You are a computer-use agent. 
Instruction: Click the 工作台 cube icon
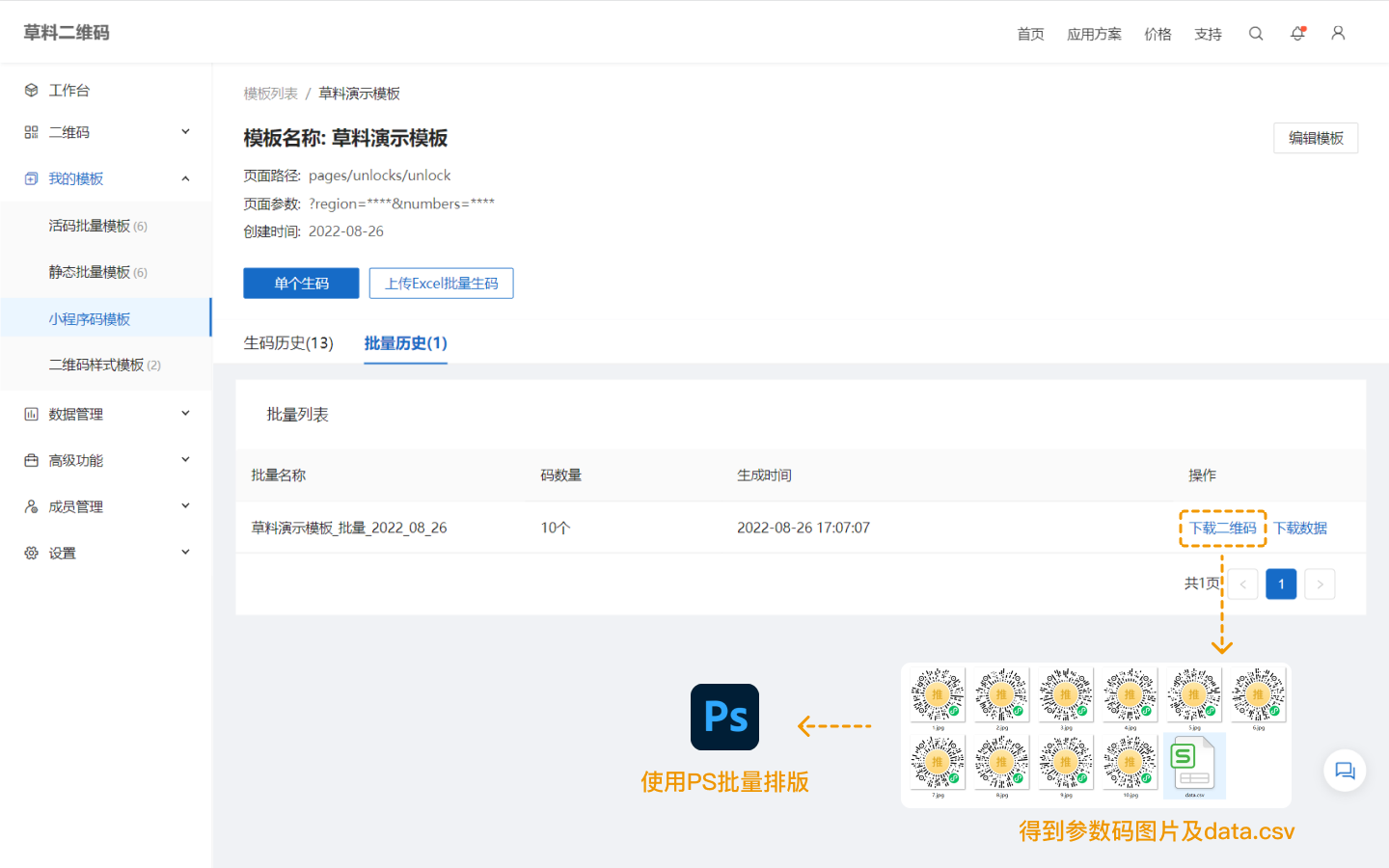pos(31,90)
